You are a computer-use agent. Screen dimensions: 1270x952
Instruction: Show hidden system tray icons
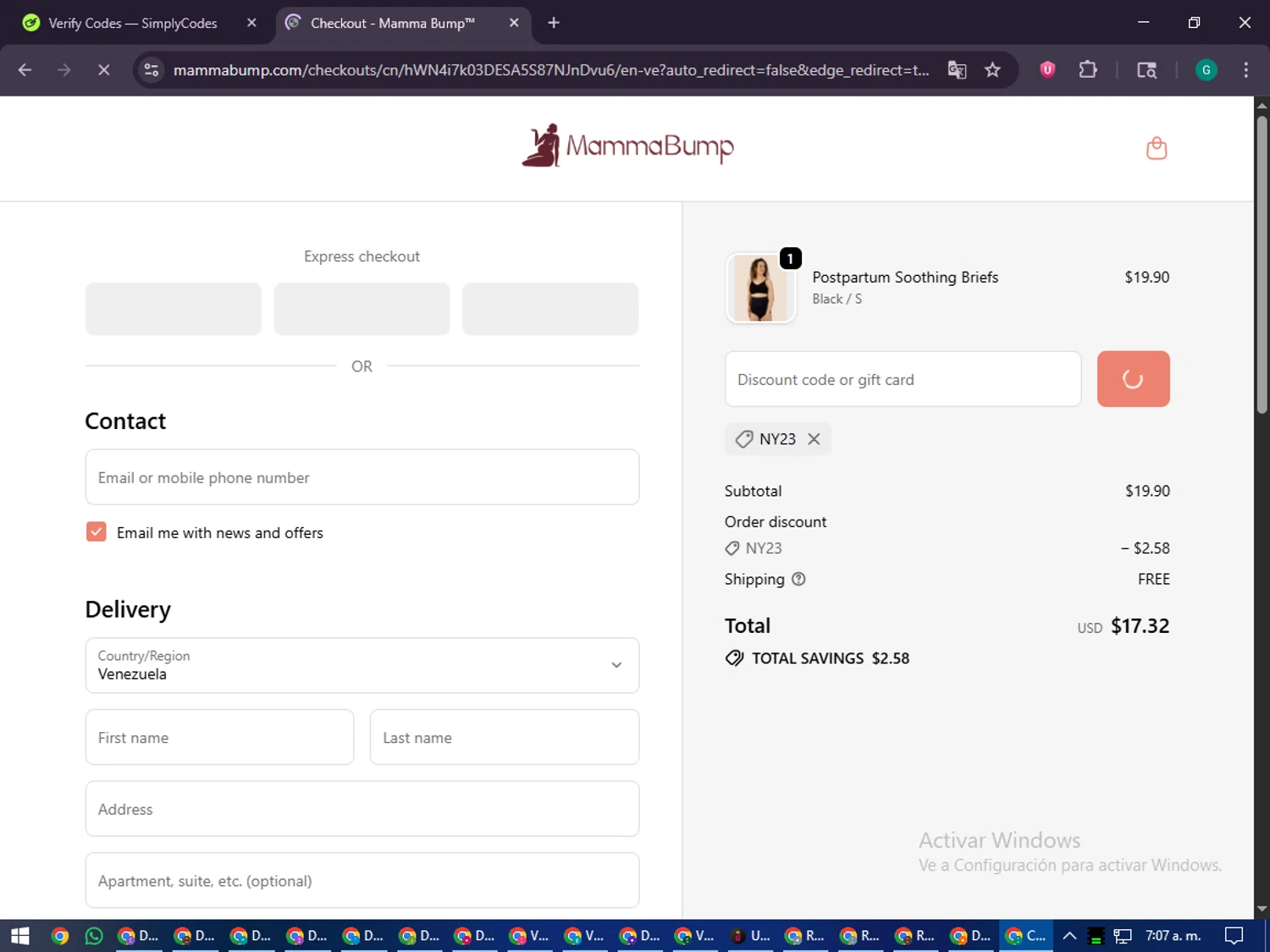click(x=1069, y=936)
